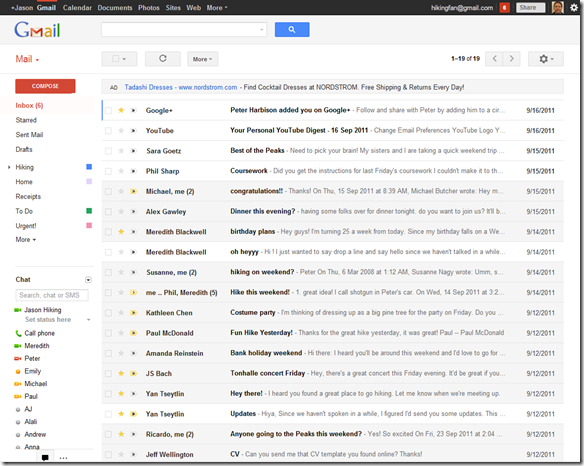The image size is (584, 466).
Task: Star the Sara Goetz email
Action: point(121,151)
